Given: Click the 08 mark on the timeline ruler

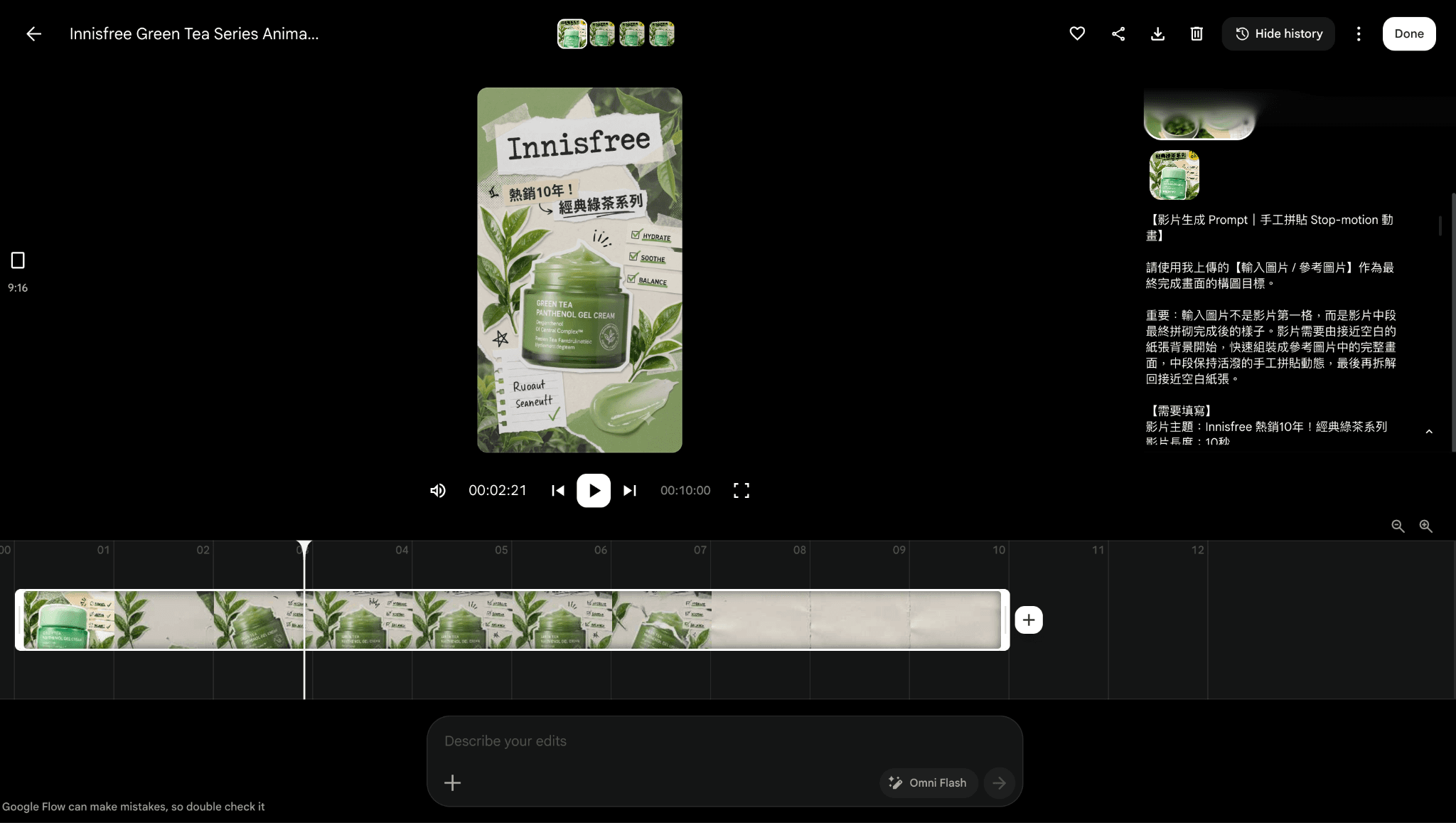Looking at the screenshot, I should coord(800,550).
